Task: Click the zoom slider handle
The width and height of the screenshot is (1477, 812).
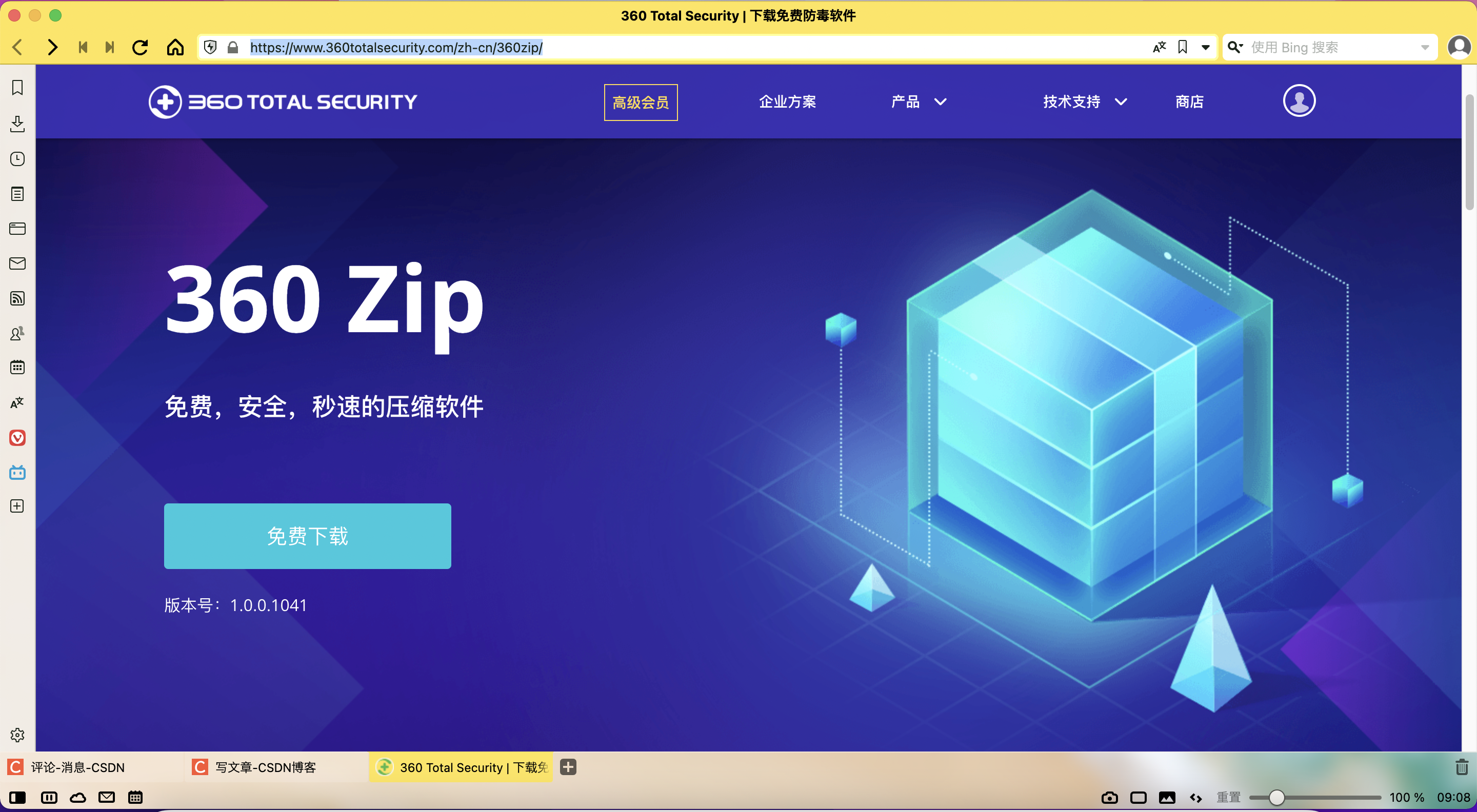Action: 1276,797
